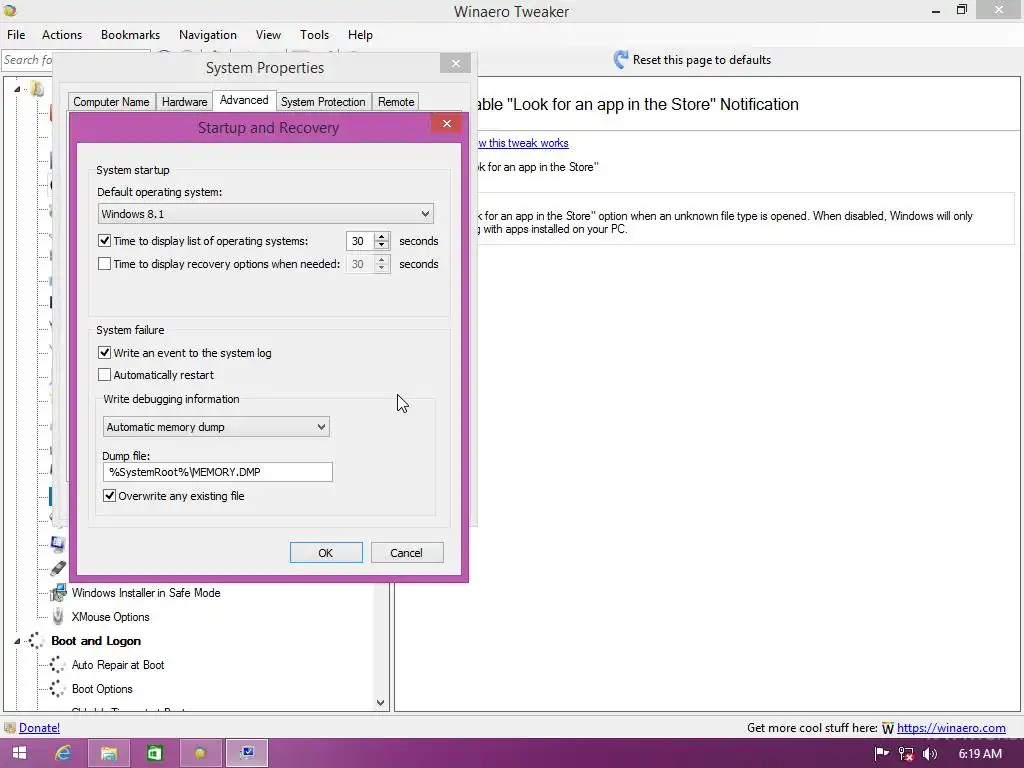Enable Time to display recovery options checkbox

104,264
